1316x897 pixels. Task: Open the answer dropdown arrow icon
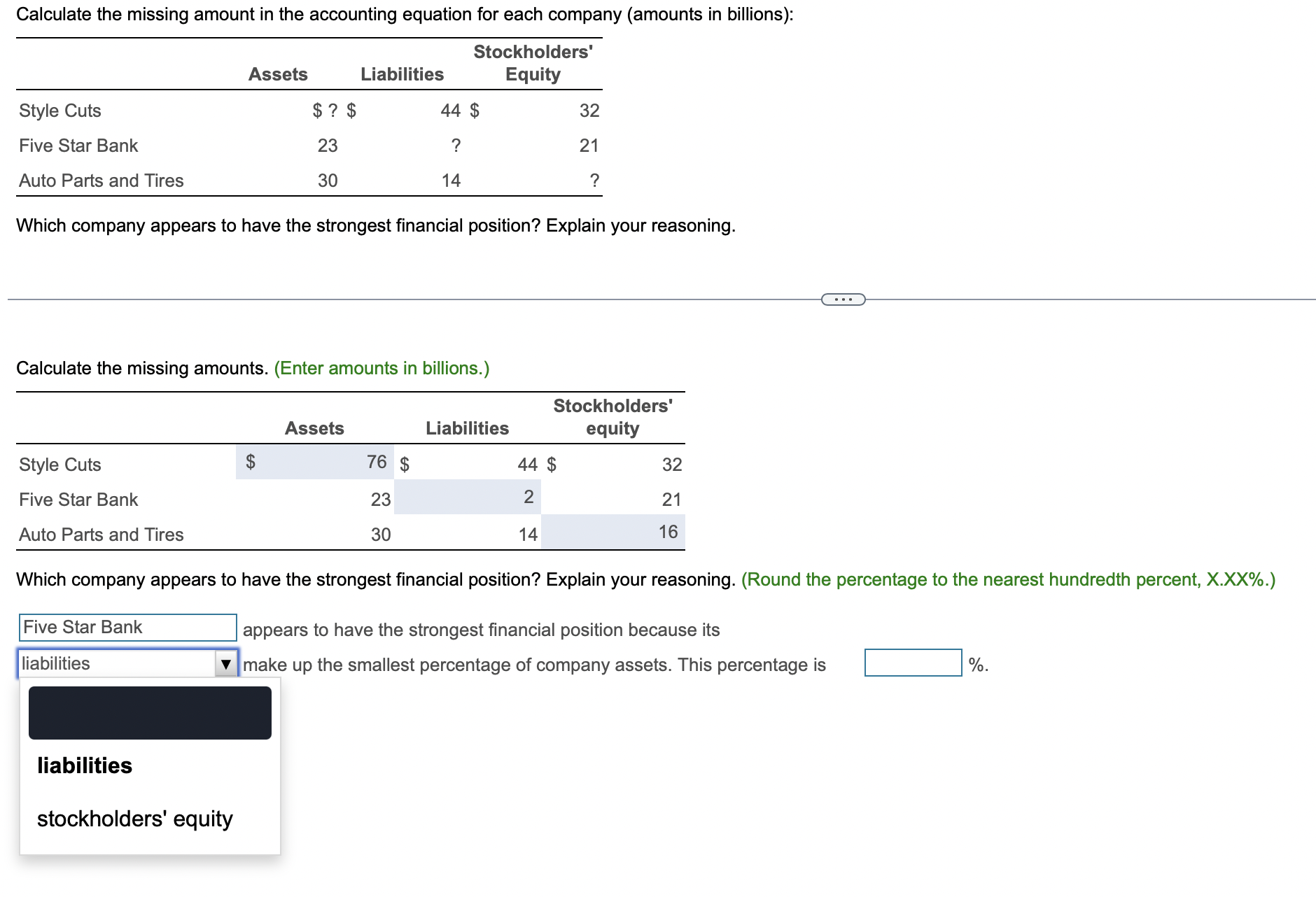(225, 663)
